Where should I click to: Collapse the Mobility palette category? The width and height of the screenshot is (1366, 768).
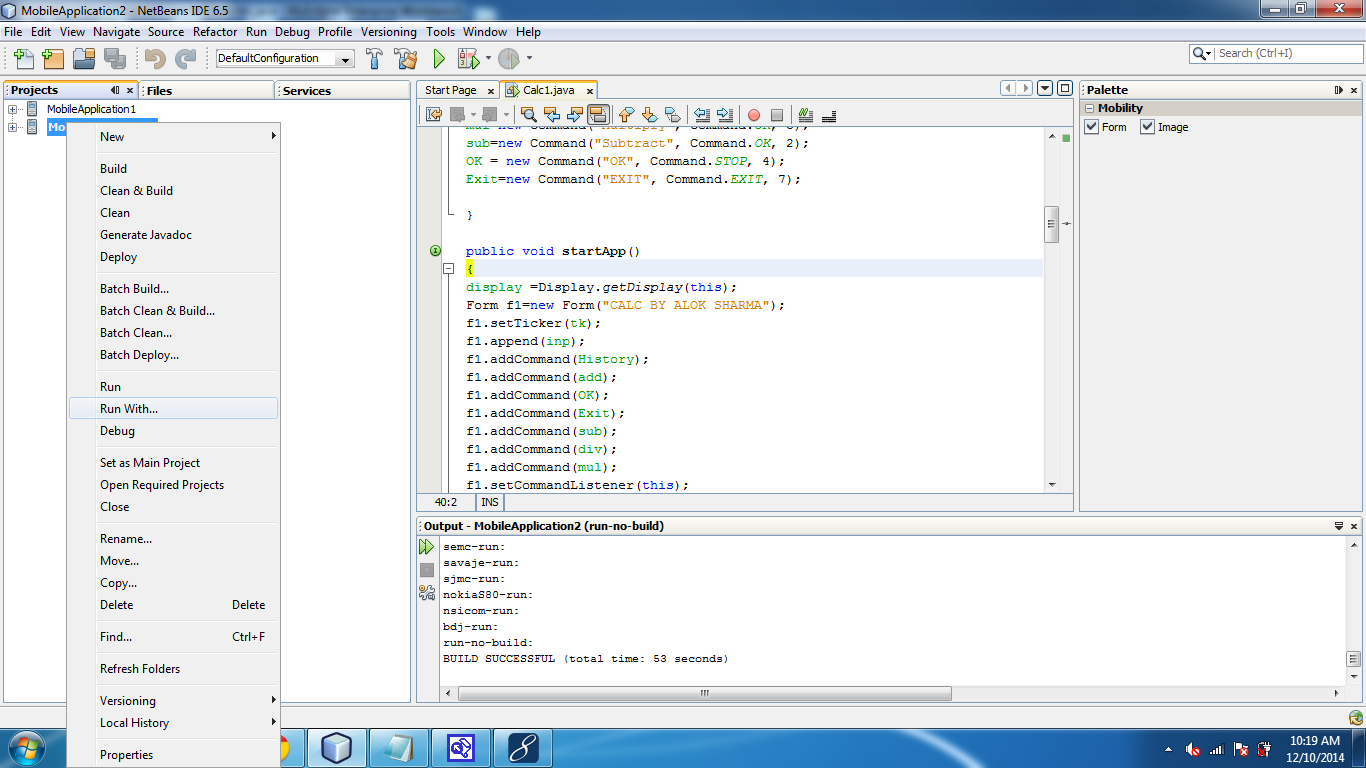[1089, 108]
